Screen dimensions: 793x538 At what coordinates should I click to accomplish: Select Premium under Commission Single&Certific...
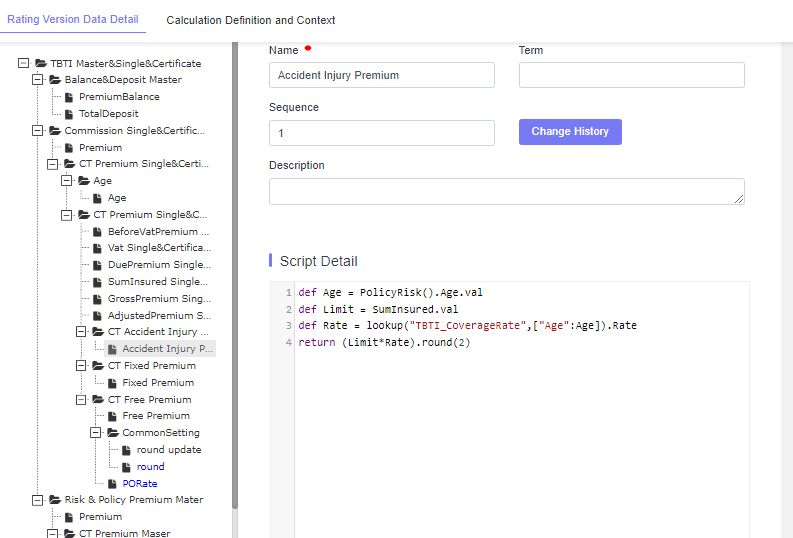[101, 148]
